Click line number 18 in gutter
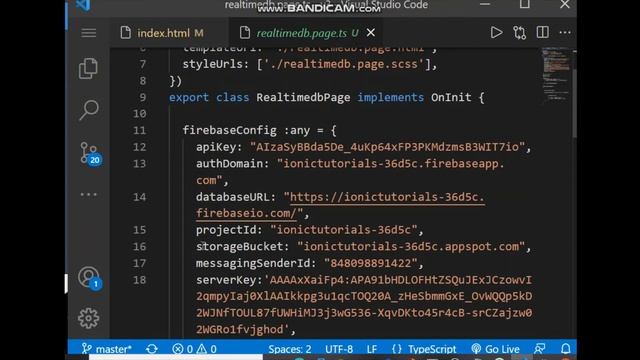The width and height of the screenshot is (640, 360). 139,280
